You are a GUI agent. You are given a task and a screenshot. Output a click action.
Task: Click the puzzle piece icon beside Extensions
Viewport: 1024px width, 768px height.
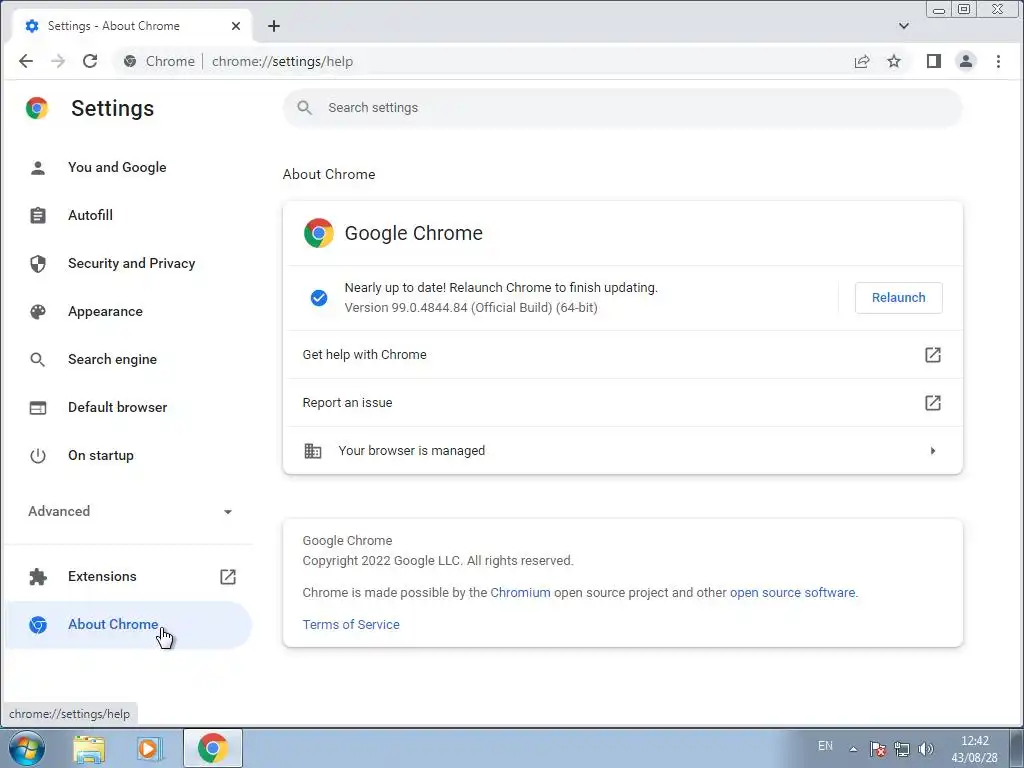click(38, 577)
